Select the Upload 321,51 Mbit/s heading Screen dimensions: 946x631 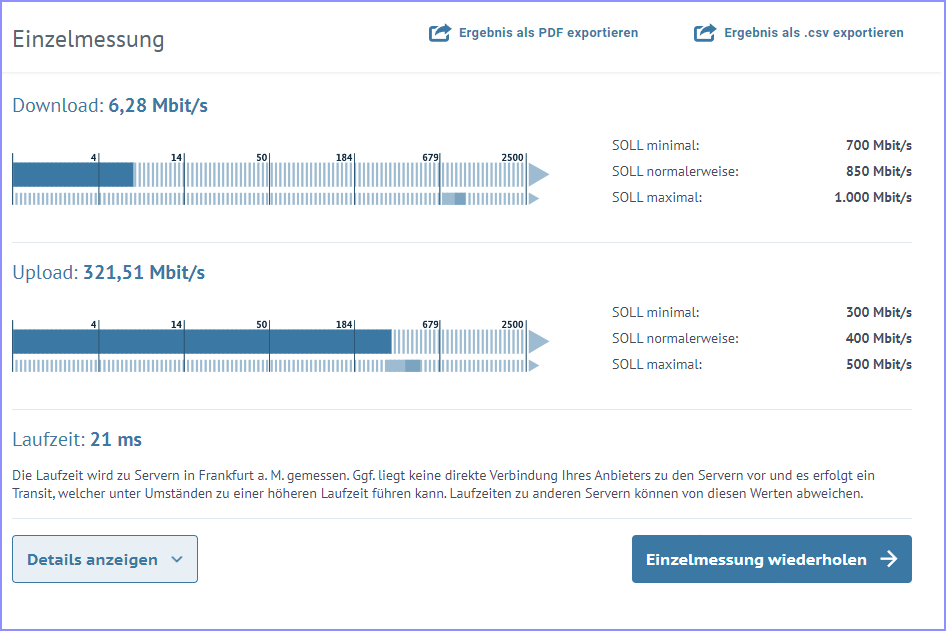(109, 273)
